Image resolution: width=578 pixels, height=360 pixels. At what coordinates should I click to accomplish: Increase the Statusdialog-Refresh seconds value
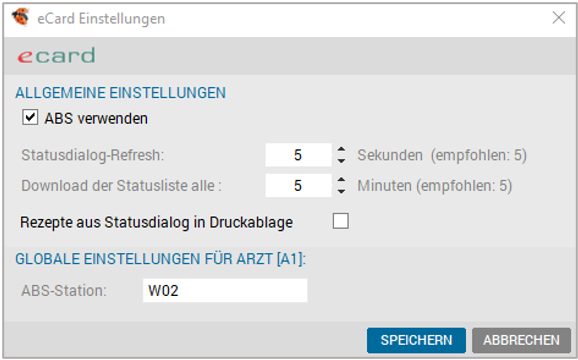pyautogui.click(x=341, y=149)
